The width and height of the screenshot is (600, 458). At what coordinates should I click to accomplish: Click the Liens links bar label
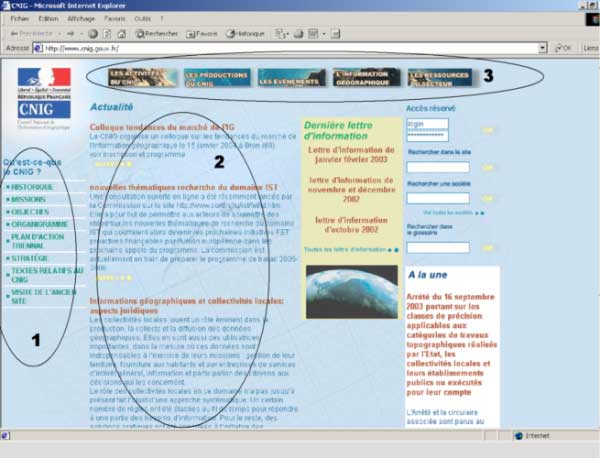591,48
